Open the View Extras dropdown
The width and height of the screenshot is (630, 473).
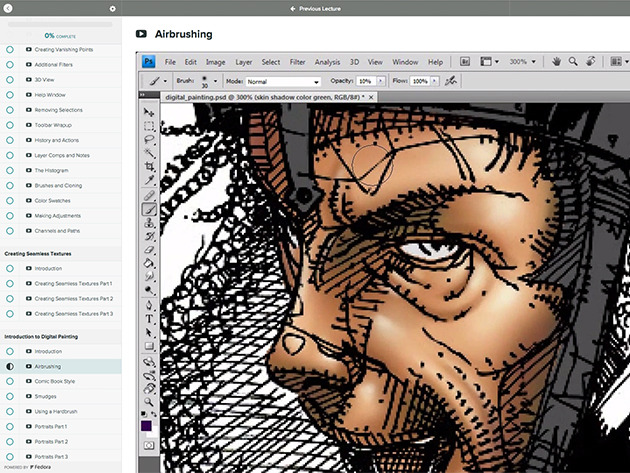(x=490, y=61)
